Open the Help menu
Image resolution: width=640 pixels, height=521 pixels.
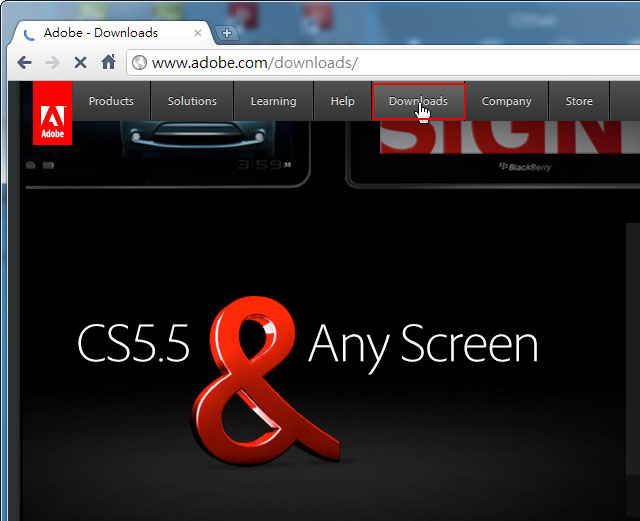pyautogui.click(x=342, y=101)
